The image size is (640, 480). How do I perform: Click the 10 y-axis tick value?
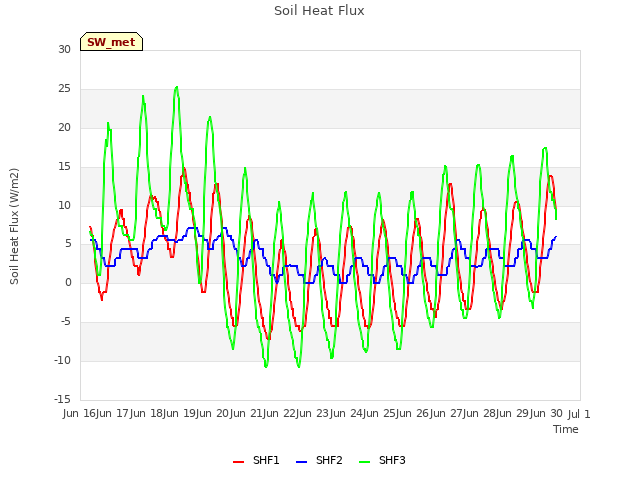coord(64,205)
